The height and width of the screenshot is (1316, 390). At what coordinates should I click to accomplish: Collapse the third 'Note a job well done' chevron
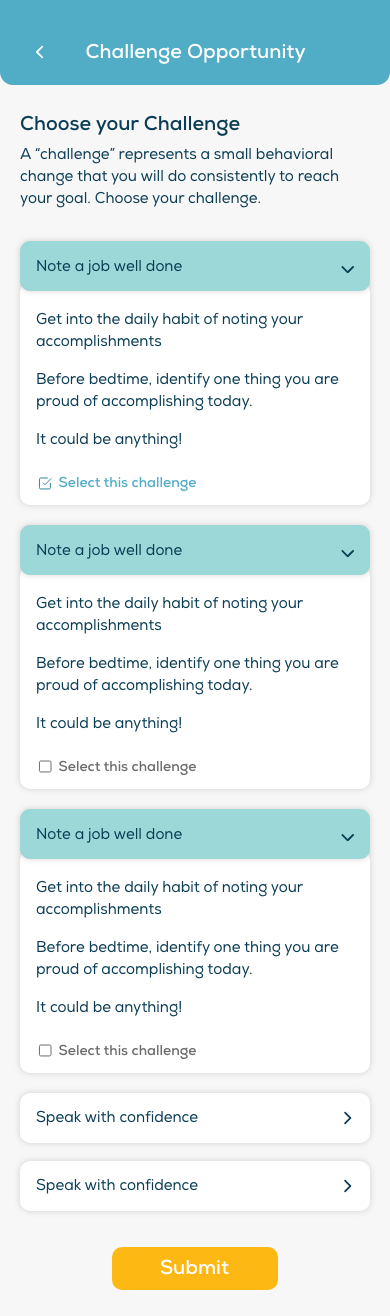tap(347, 837)
